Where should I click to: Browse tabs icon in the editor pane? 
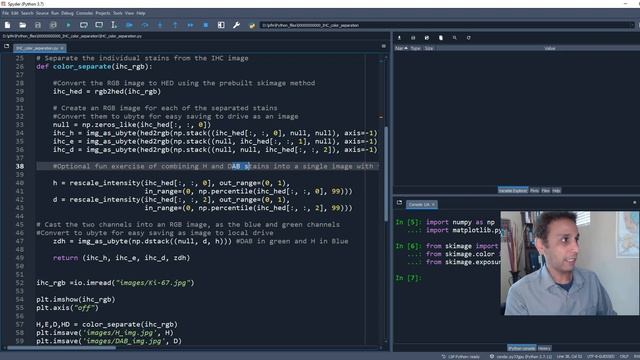click(7, 47)
